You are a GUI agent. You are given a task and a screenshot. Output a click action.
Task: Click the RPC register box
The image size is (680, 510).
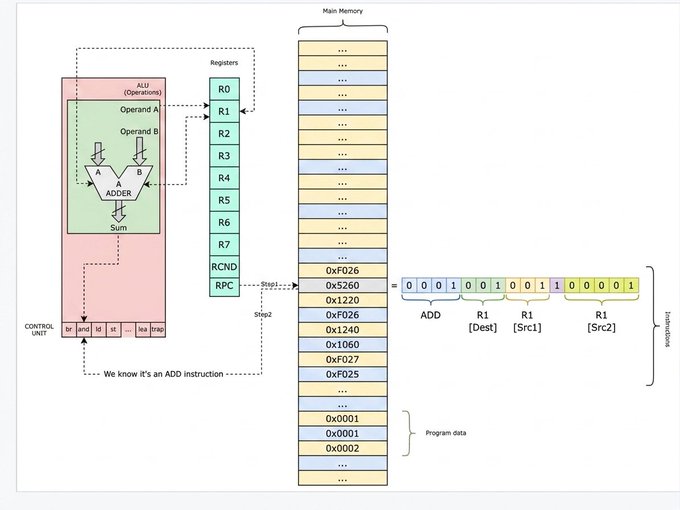(x=224, y=287)
